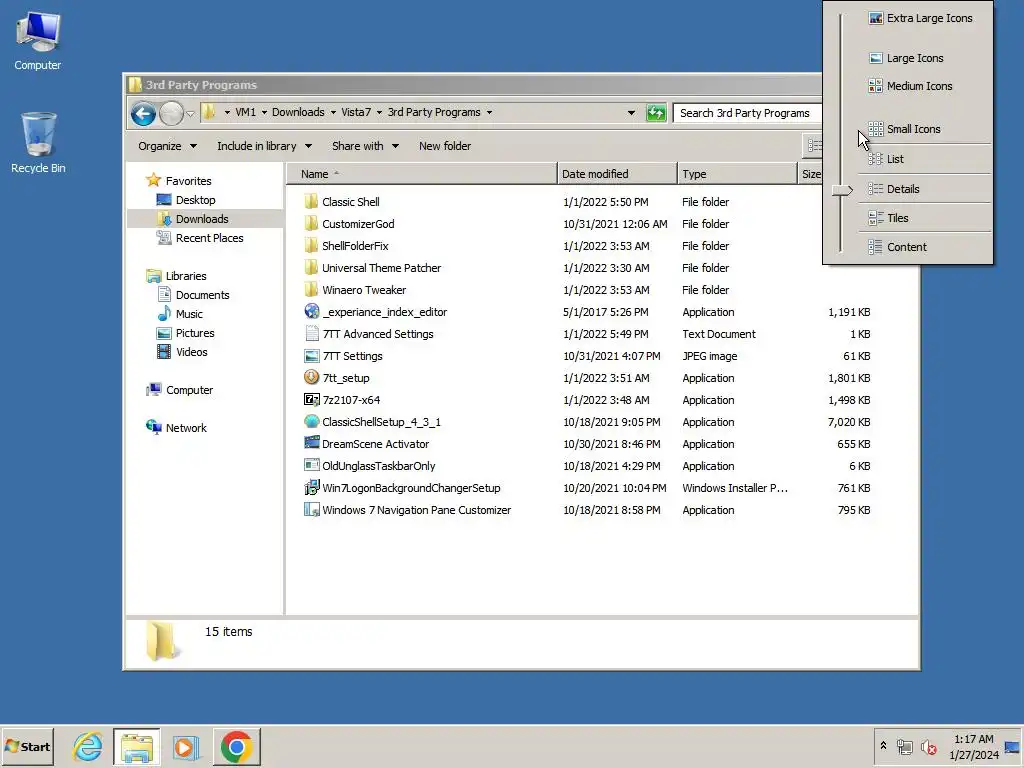Click the network tray icon

904,746
